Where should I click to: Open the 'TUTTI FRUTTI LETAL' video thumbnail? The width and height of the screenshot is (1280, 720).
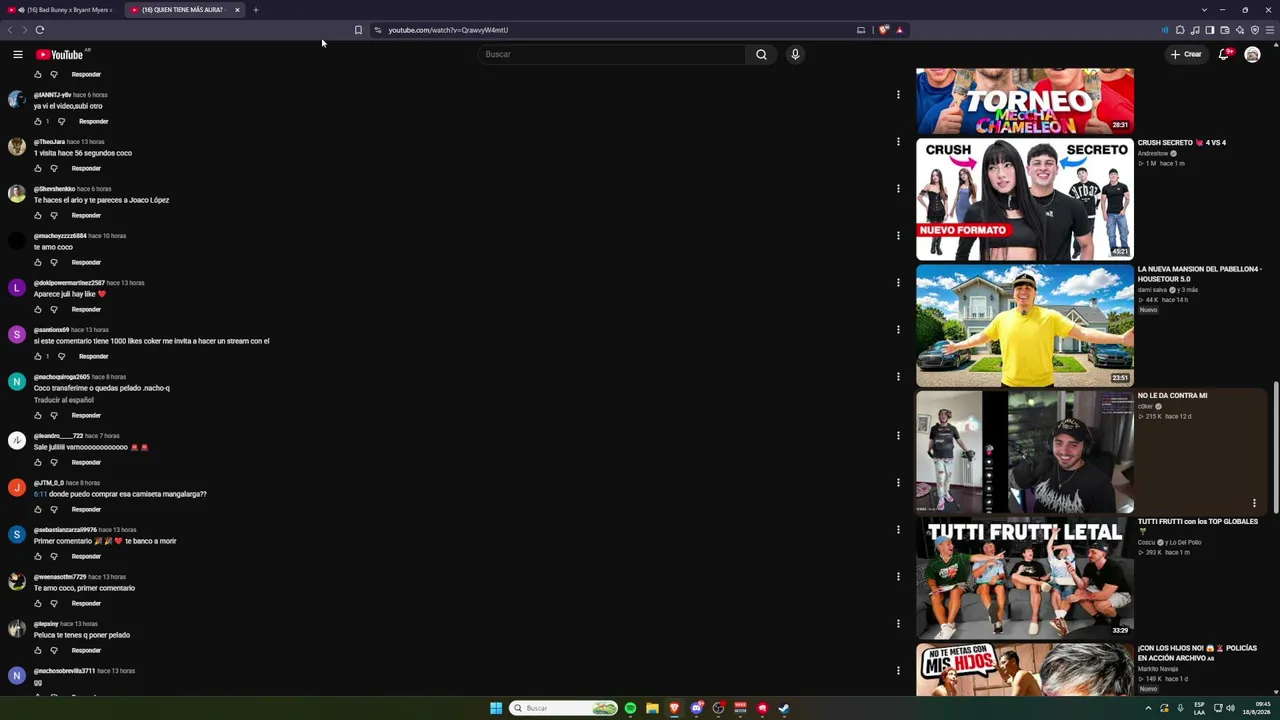pyautogui.click(x=1025, y=577)
